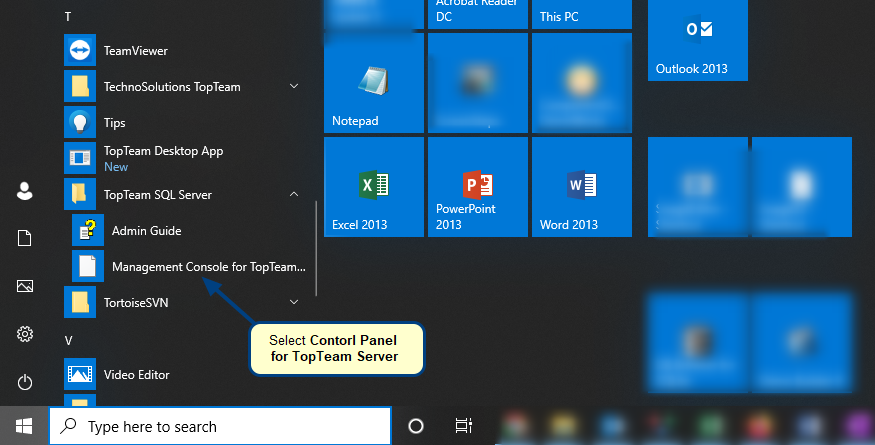The width and height of the screenshot is (875, 445).
Task: Click the TopTeam SQL Server label
Action: click(158, 195)
